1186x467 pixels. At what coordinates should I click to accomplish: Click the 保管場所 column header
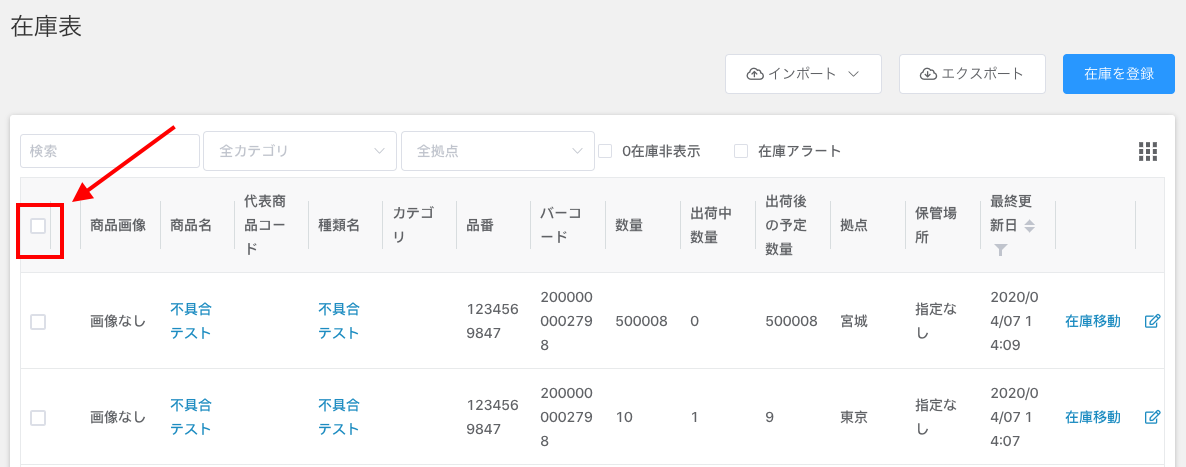[936, 226]
